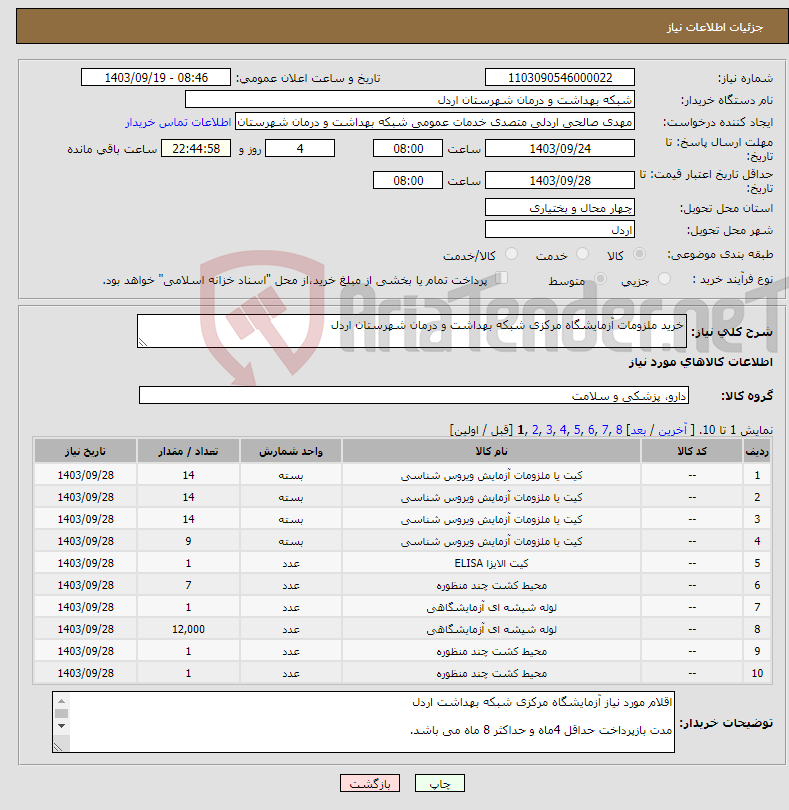Click the request number field 1103090546000022
Image resolution: width=789 pixels, height=810 pixels.
(x=560, y=77)
